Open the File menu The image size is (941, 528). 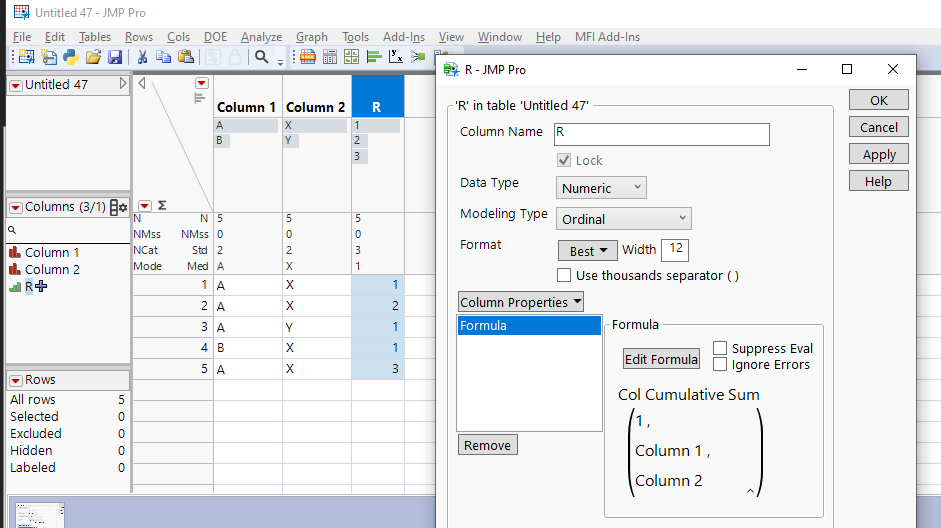coord(22,37)
